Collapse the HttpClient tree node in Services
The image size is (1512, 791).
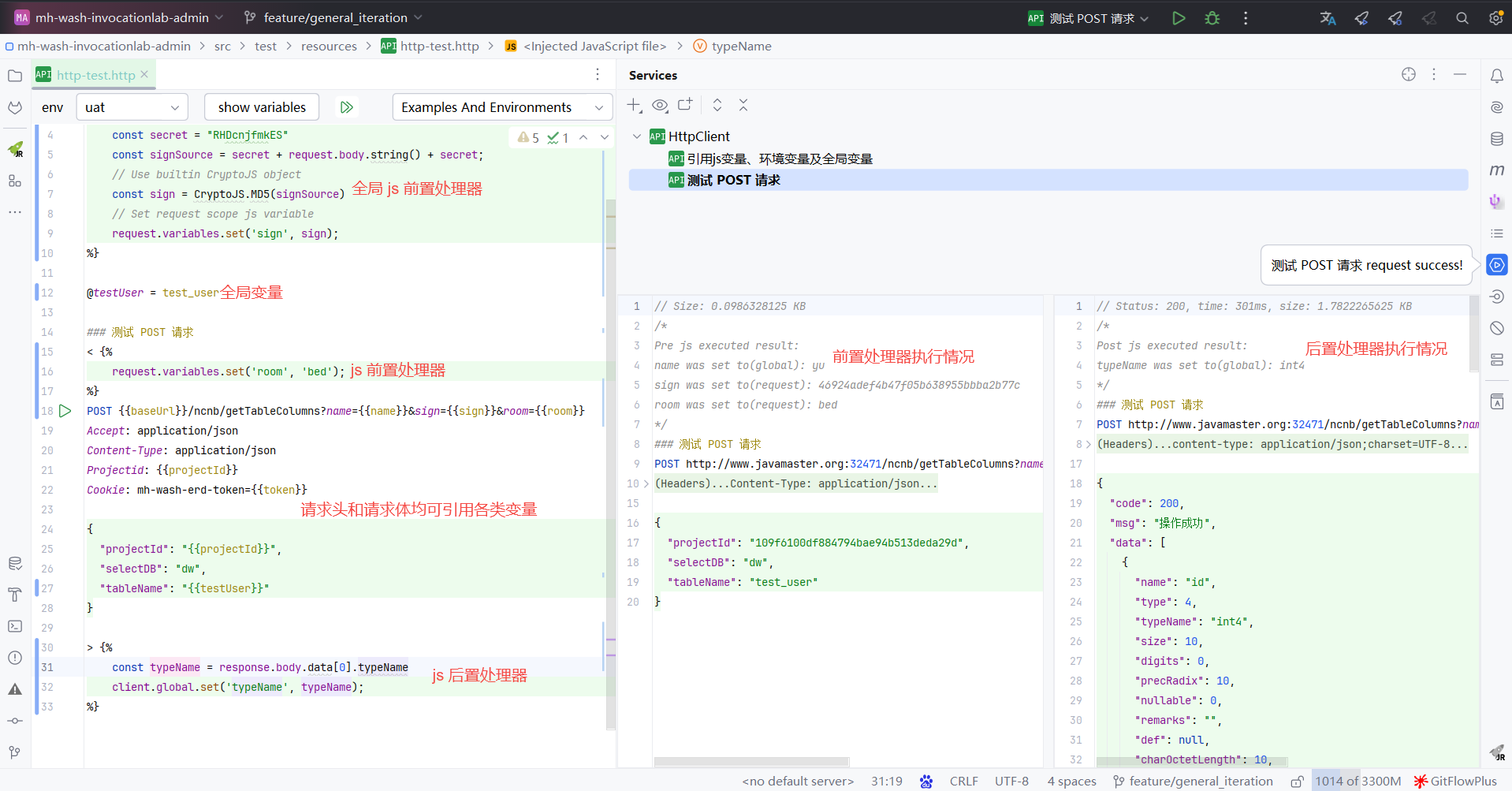637,136
